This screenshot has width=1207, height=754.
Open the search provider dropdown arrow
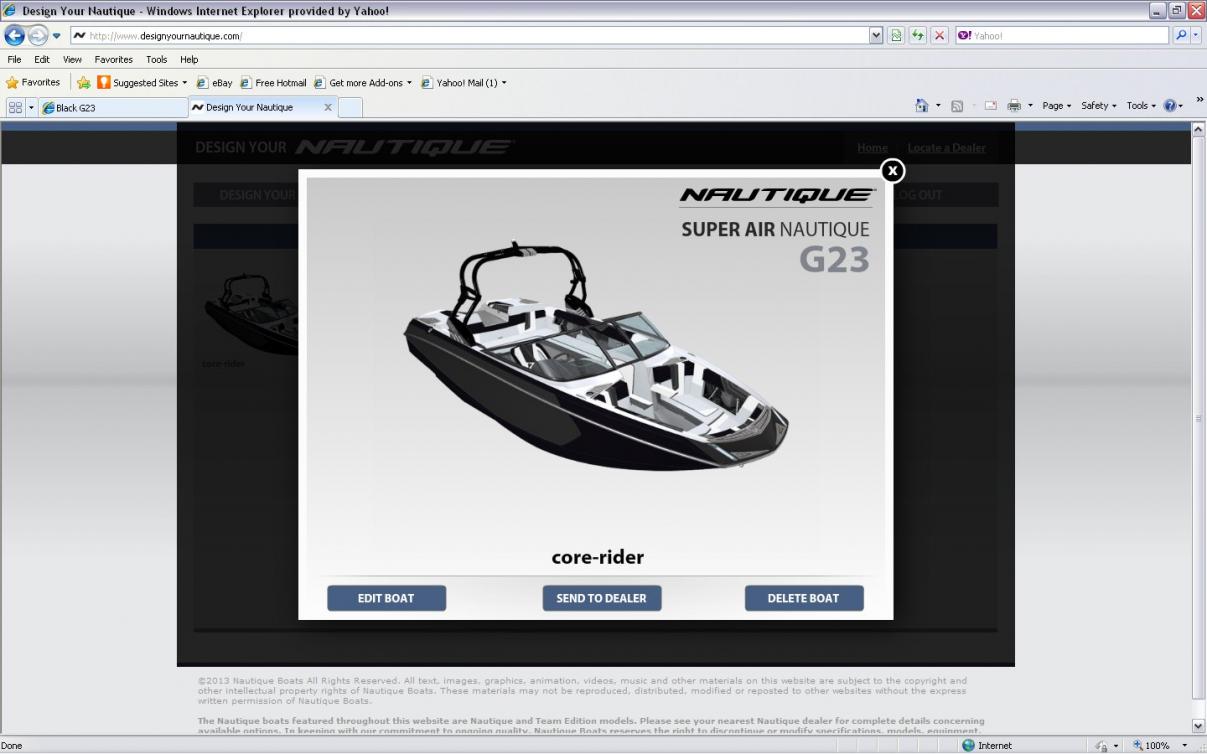(1196, 36)
